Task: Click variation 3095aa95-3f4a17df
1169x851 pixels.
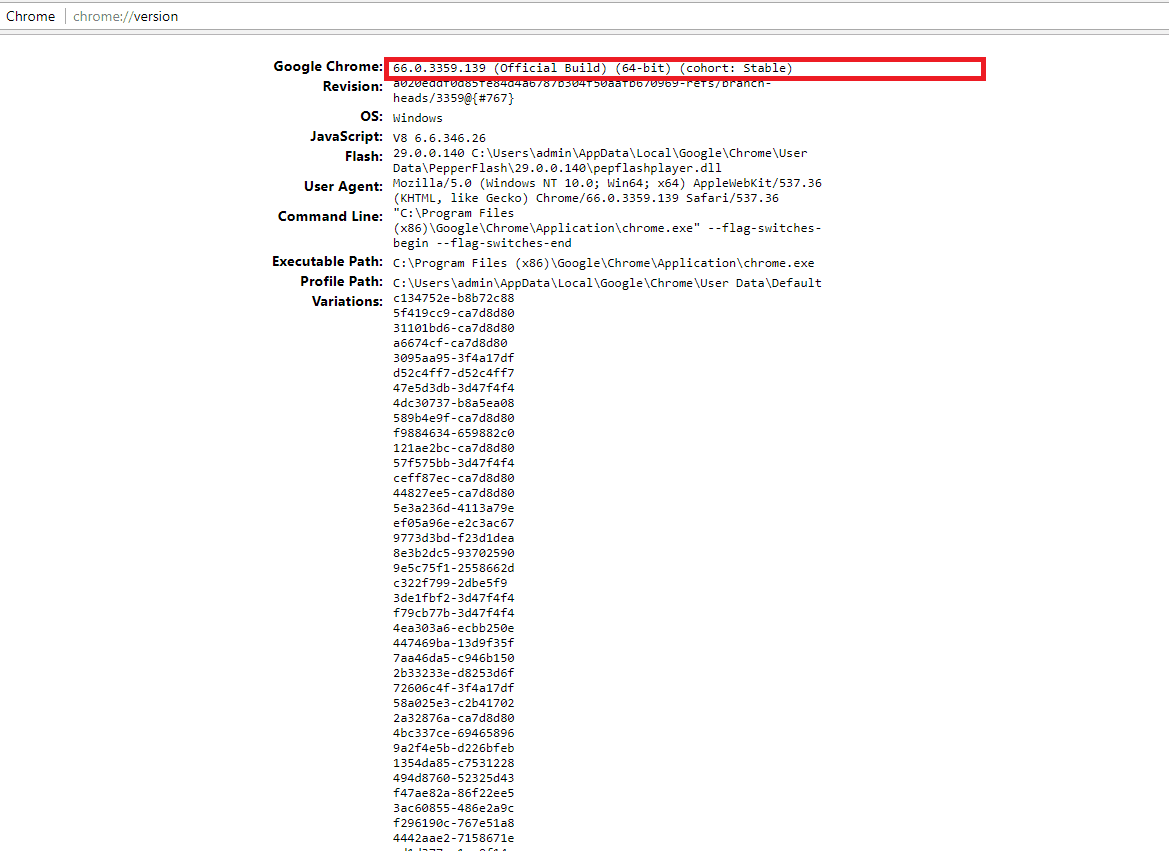Action: pos(453,358)
